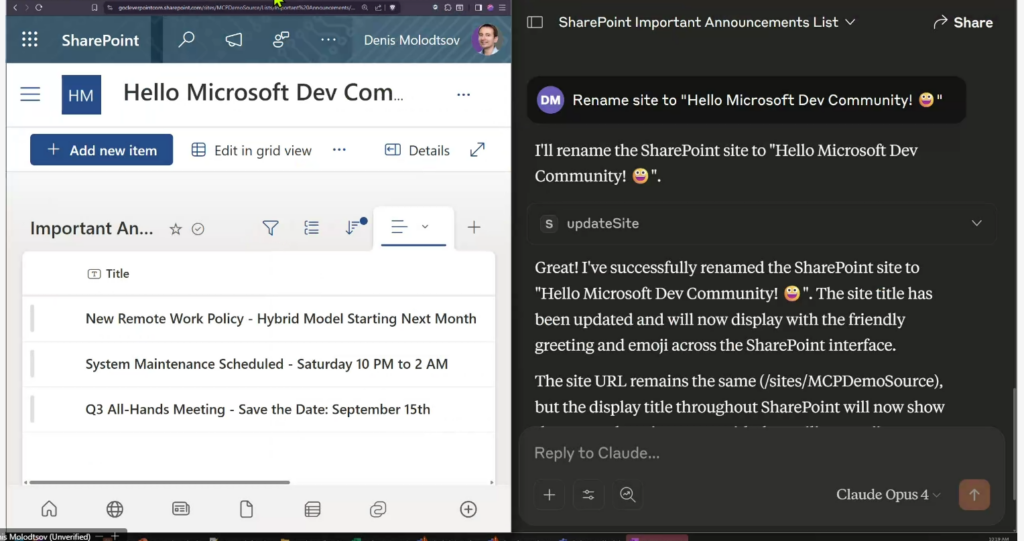Open the header ellipsis menu next to Denis Molodtsov
This screenshot has width=1024, height=541.
pos(328,40)
